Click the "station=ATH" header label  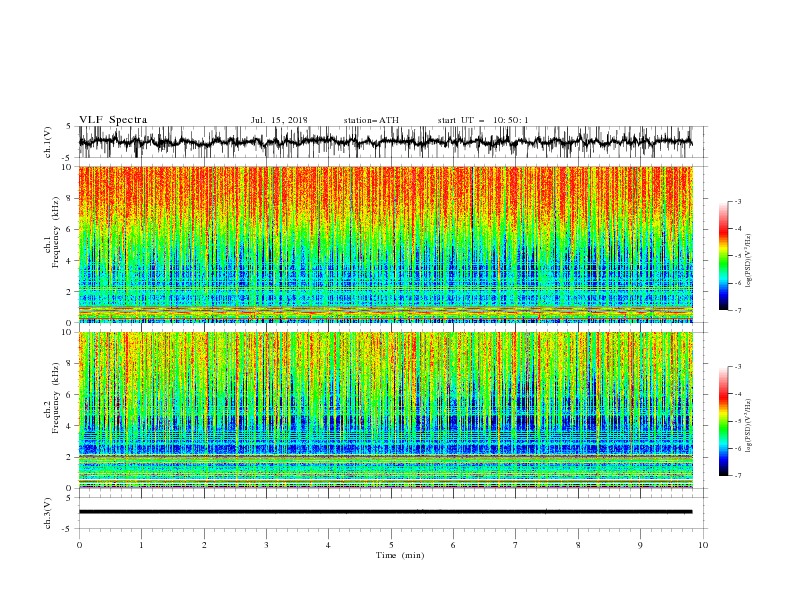pyautogui.click(x=371, y=120)
